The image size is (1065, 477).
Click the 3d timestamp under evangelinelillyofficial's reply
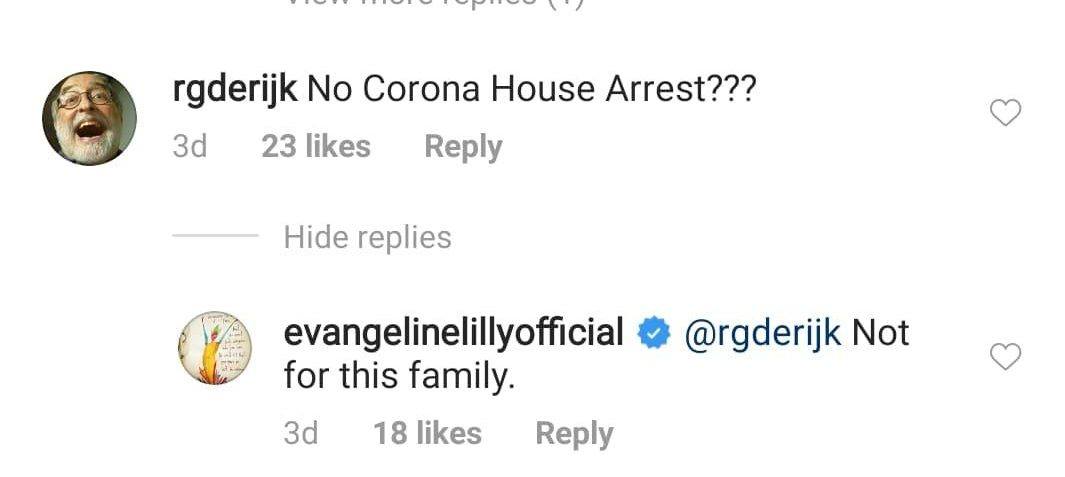(x=301, y=433)
